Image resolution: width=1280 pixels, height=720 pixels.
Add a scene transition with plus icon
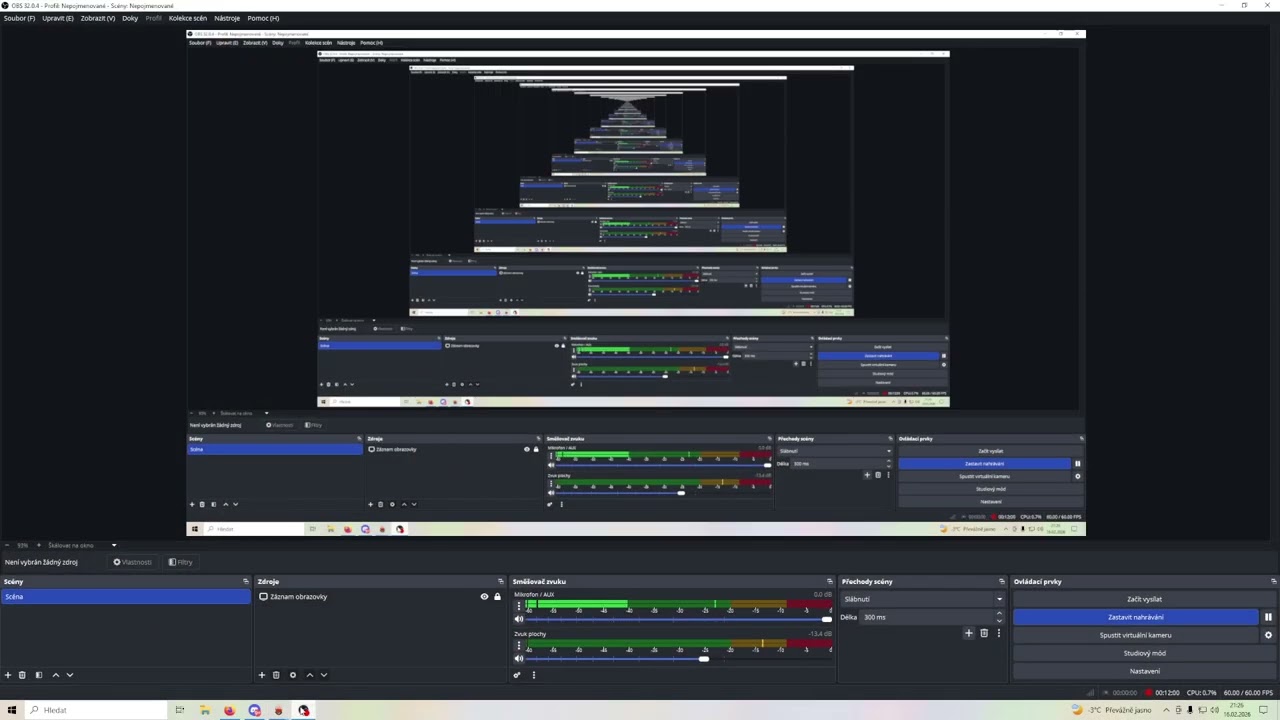click(968, 633)
